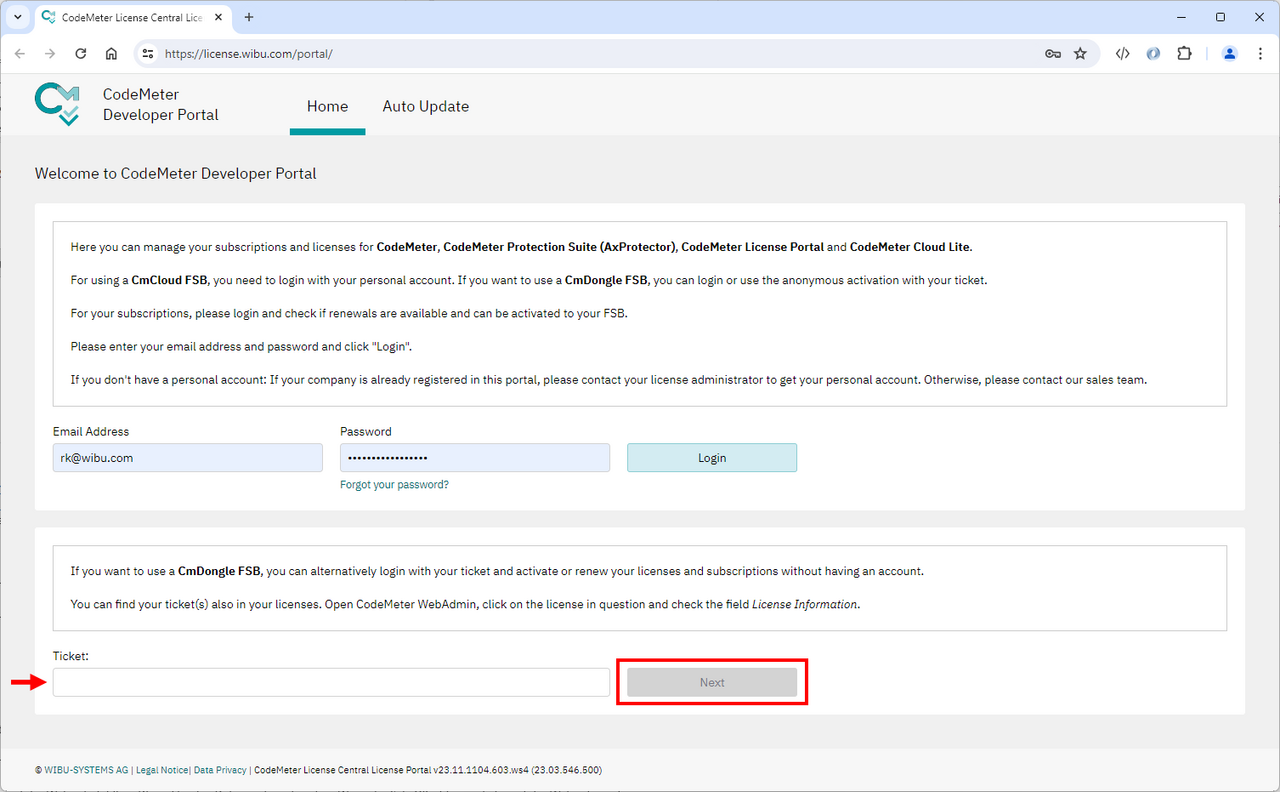Open Chrome three-dot menu
This screenshot has width=1280, height=792.
pos(1260,54)
